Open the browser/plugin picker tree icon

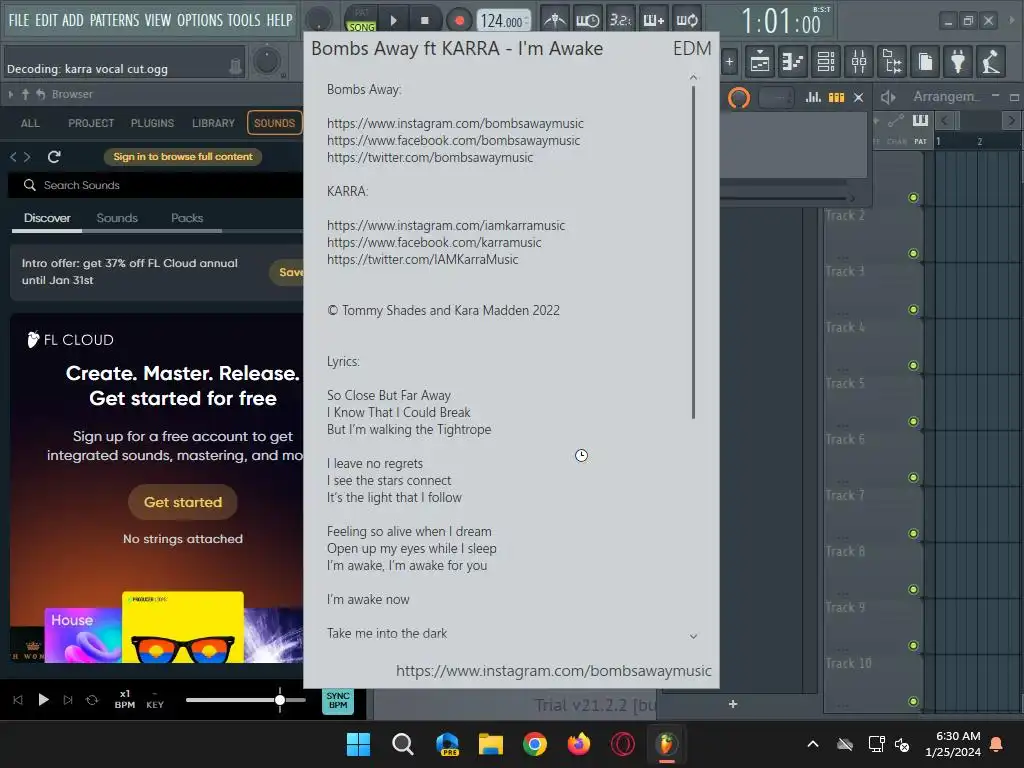click(x=892, y=62)
